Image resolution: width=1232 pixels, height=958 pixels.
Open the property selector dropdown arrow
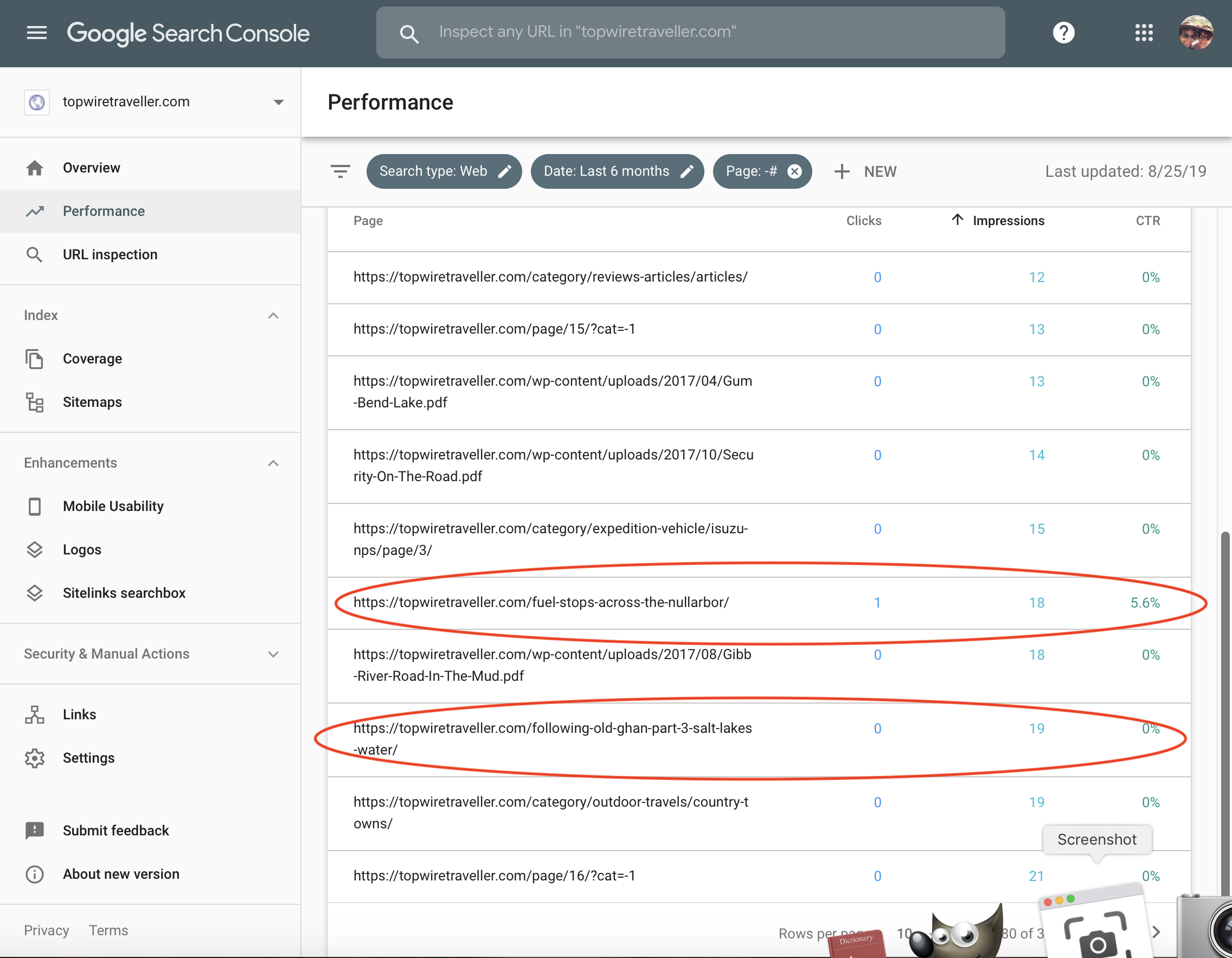coord(278,102)
